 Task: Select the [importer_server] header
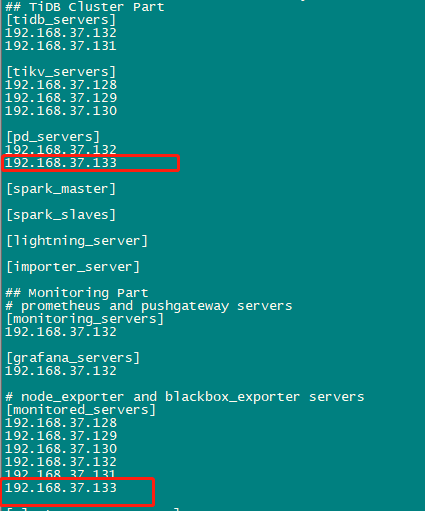click(x=73, y=267)
